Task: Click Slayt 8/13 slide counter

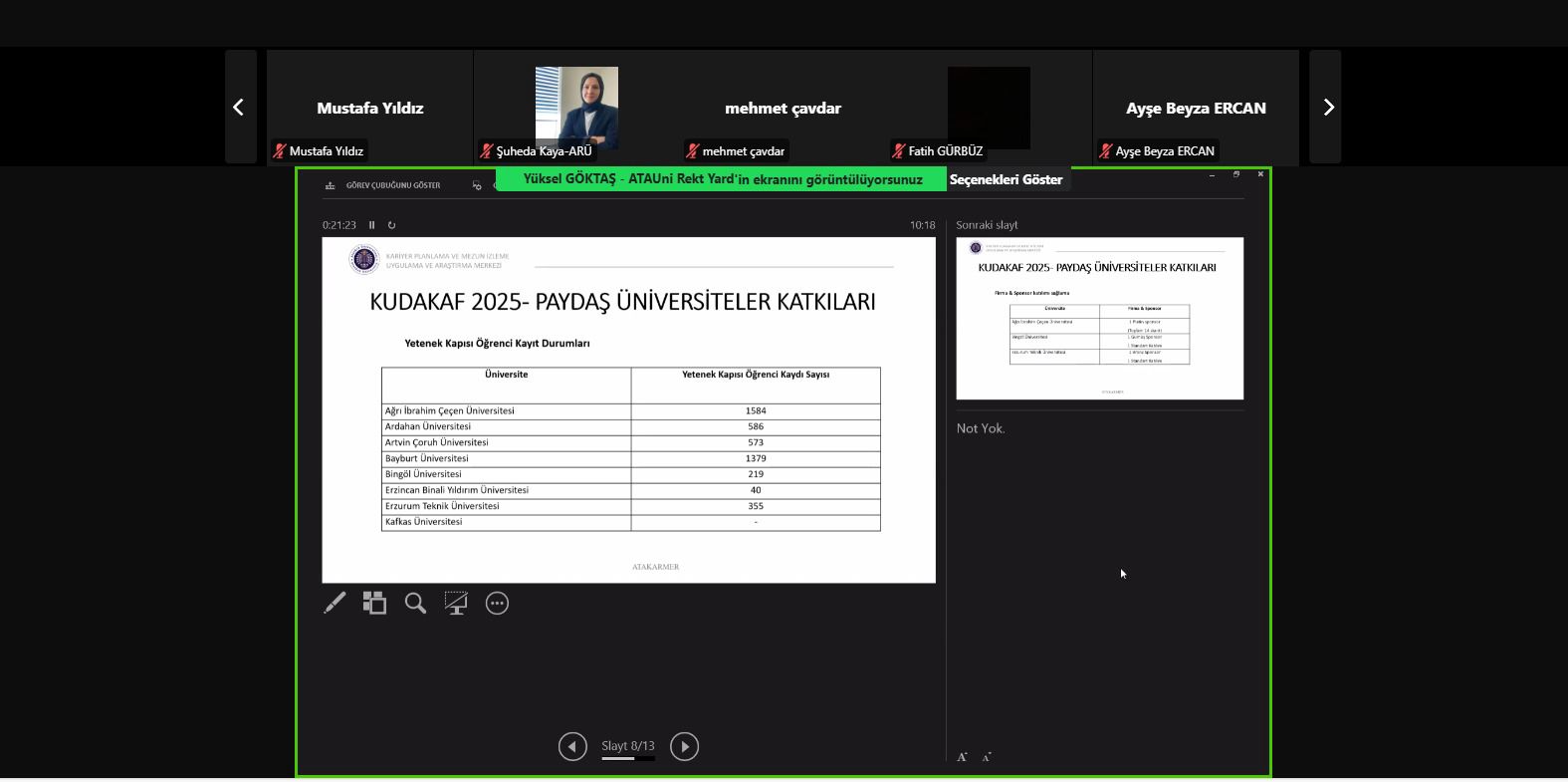Action: coord(628,745)
